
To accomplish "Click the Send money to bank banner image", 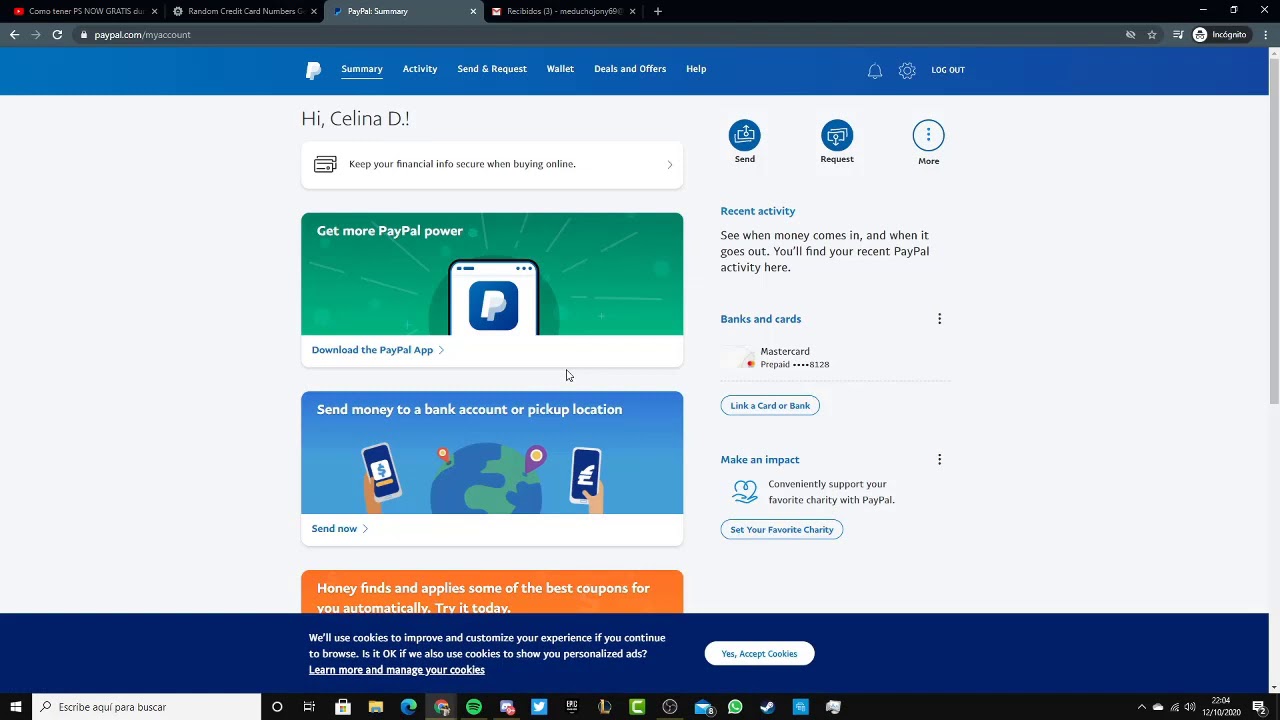I will 492,453.
